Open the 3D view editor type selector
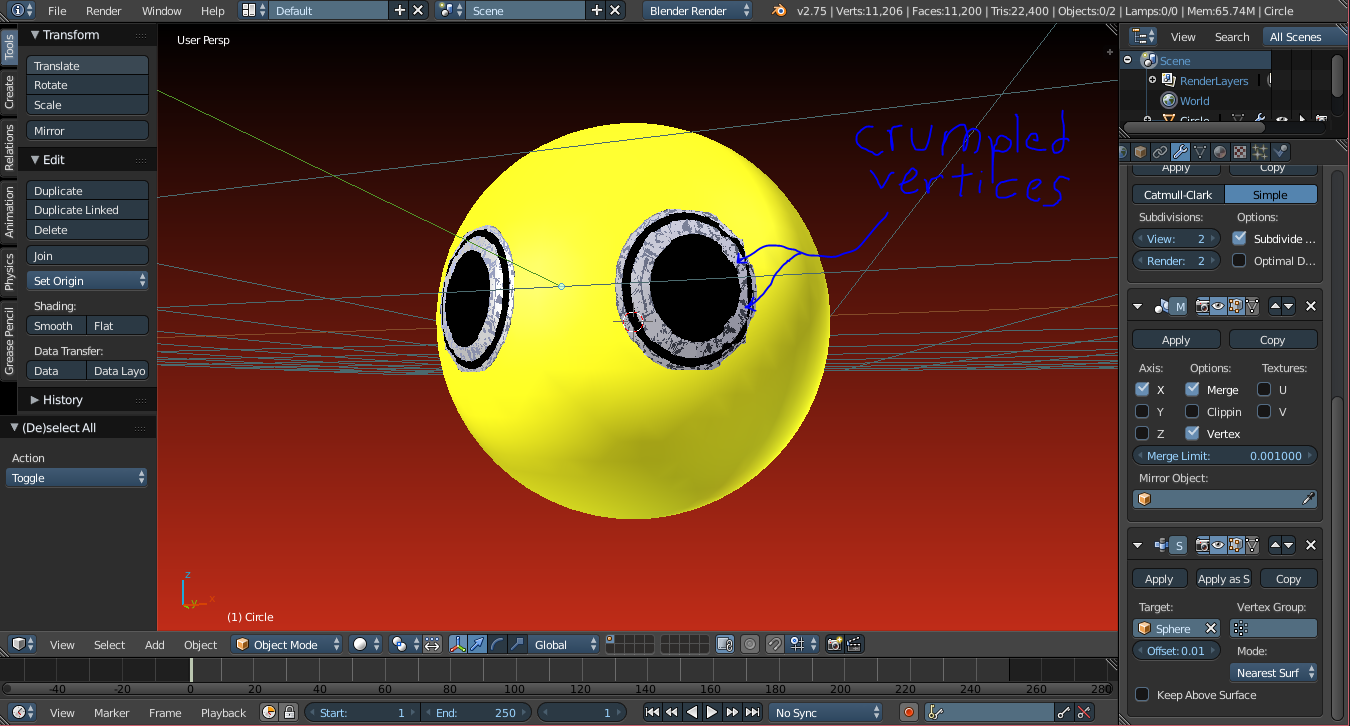1350x726 pixels. (x=22, y=644)
